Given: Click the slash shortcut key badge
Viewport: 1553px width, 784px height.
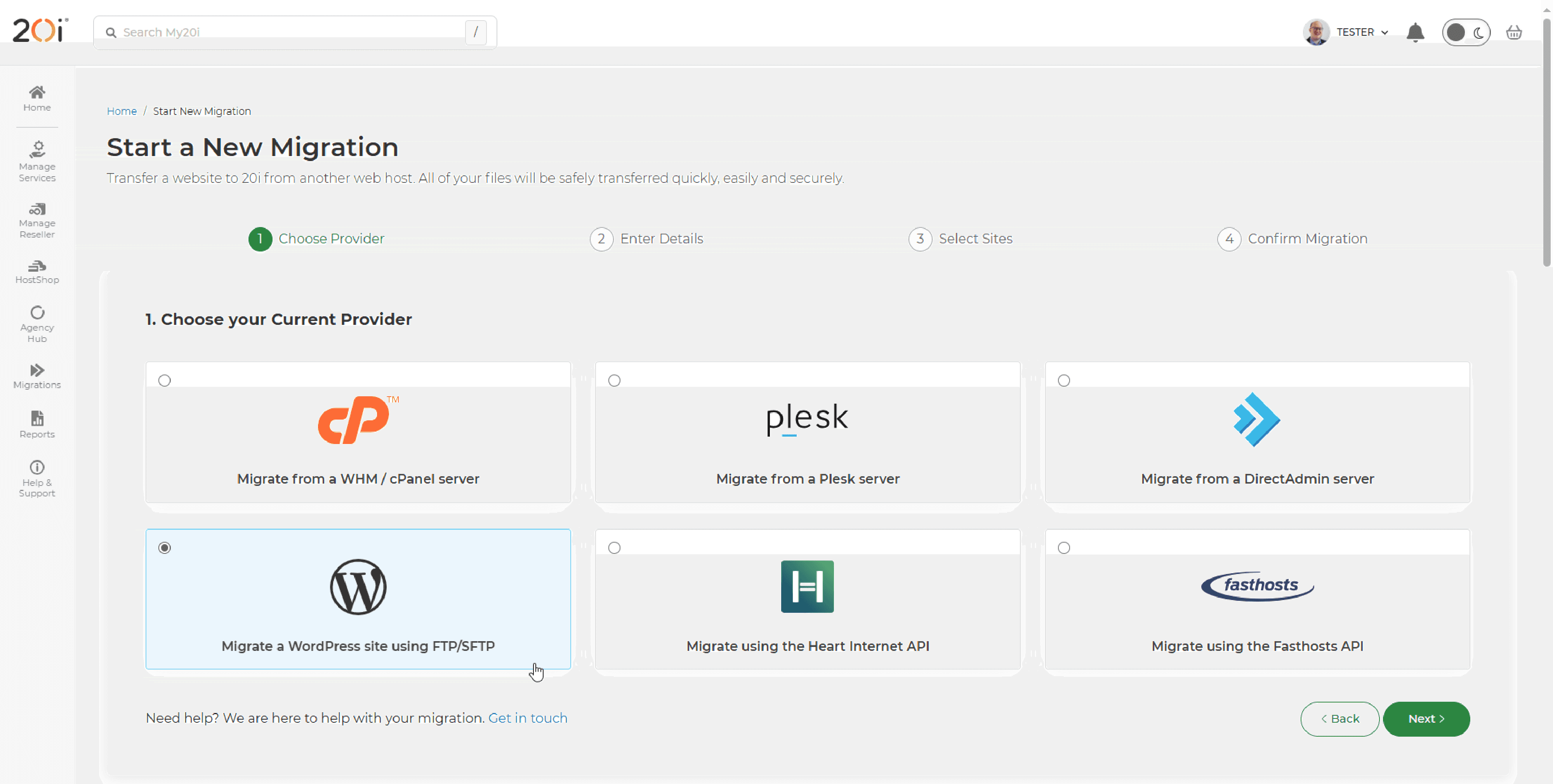Looking at the screenshot, I should 476,32.
